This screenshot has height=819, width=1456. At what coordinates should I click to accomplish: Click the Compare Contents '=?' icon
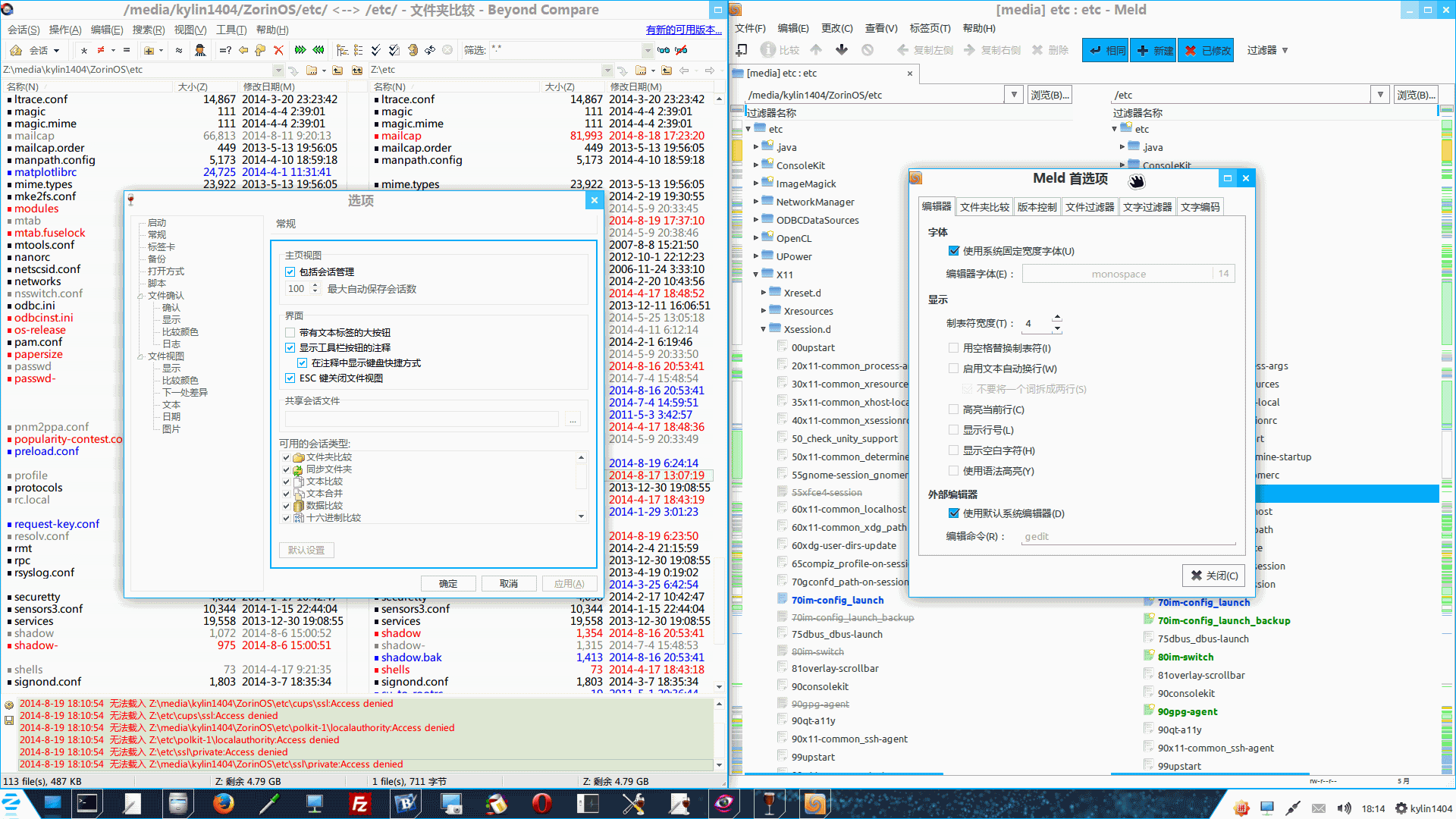point(225,50)
